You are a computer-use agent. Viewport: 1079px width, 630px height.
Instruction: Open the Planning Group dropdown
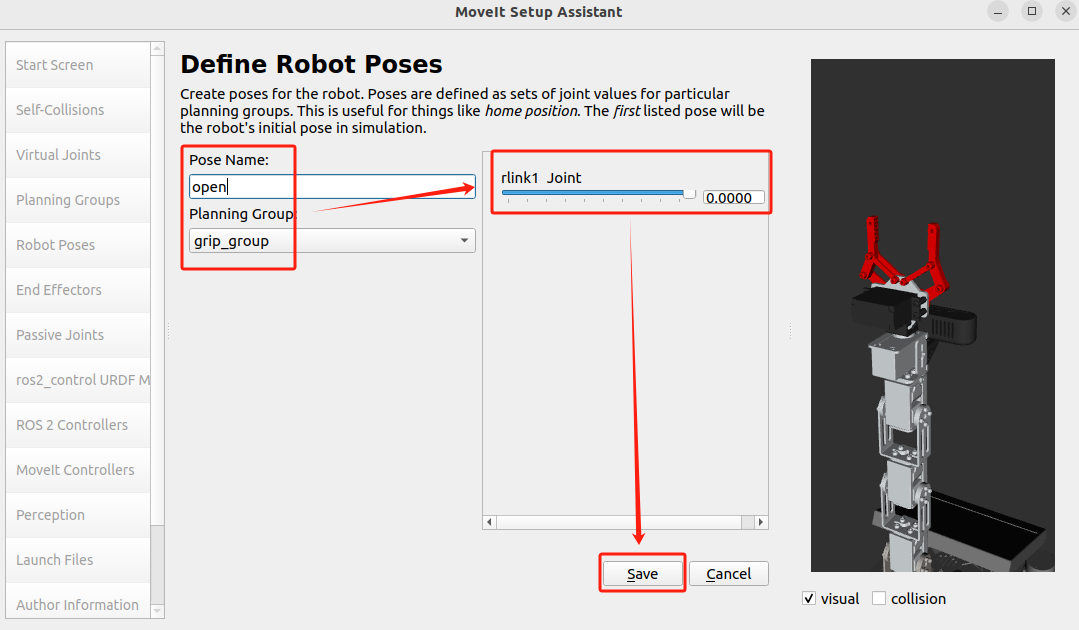click(332, 241)
